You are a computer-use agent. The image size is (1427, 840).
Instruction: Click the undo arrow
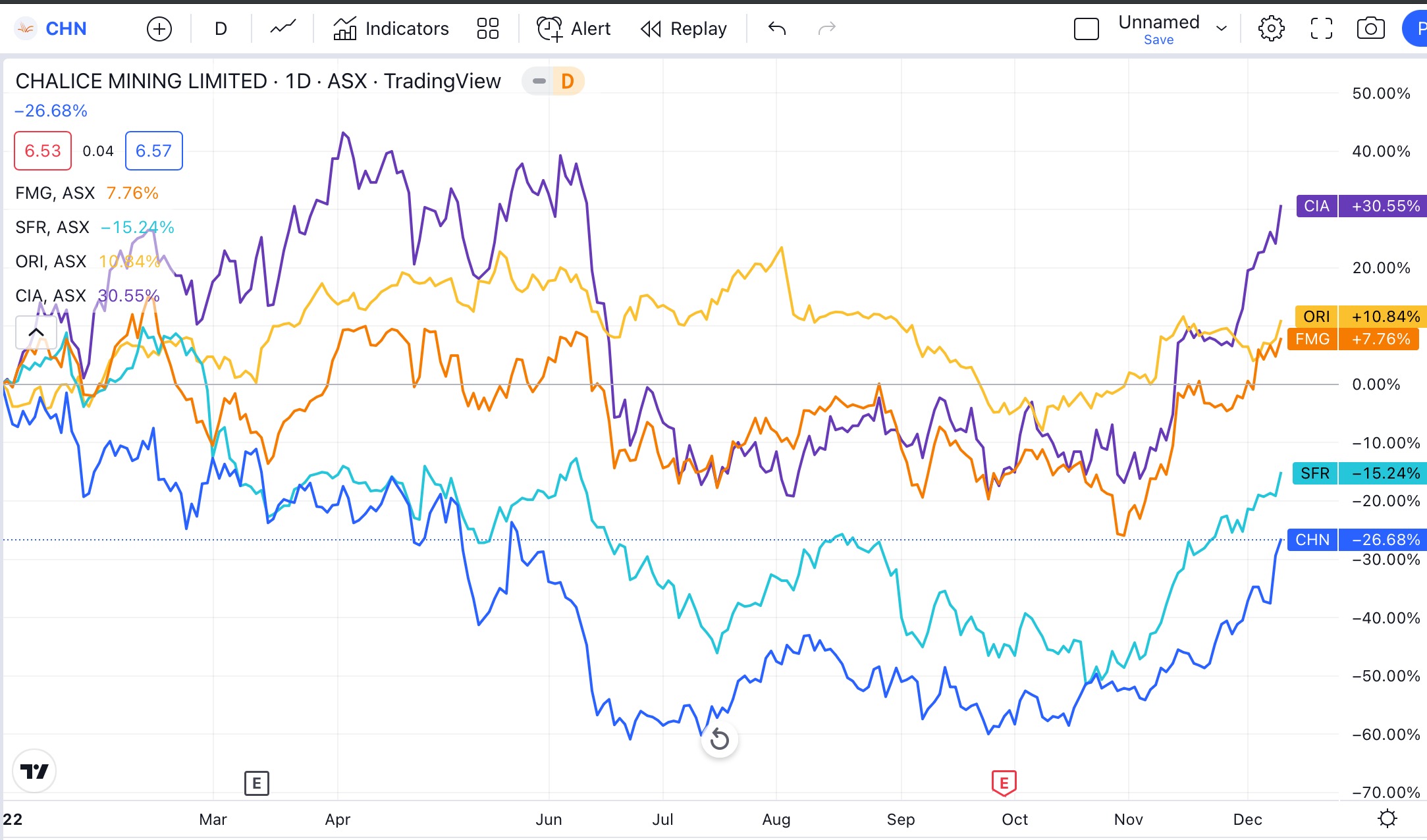click(777, 28)
